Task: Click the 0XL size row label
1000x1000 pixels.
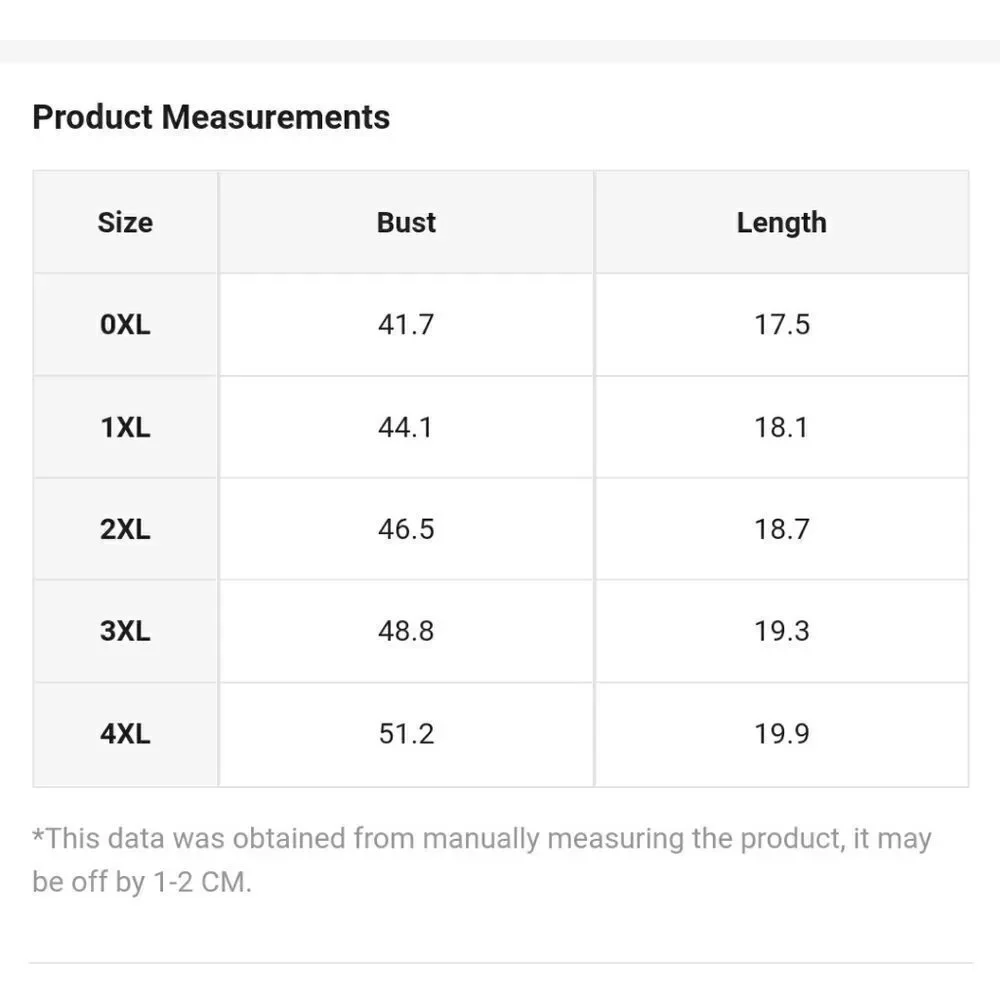Action: [125, 325]
